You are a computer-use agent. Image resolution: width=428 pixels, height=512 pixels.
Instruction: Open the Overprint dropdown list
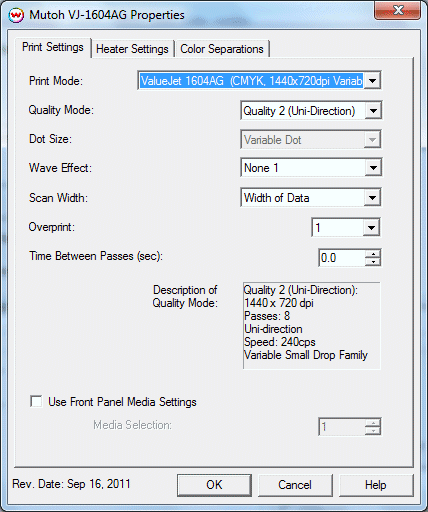(x=371, y=228)
